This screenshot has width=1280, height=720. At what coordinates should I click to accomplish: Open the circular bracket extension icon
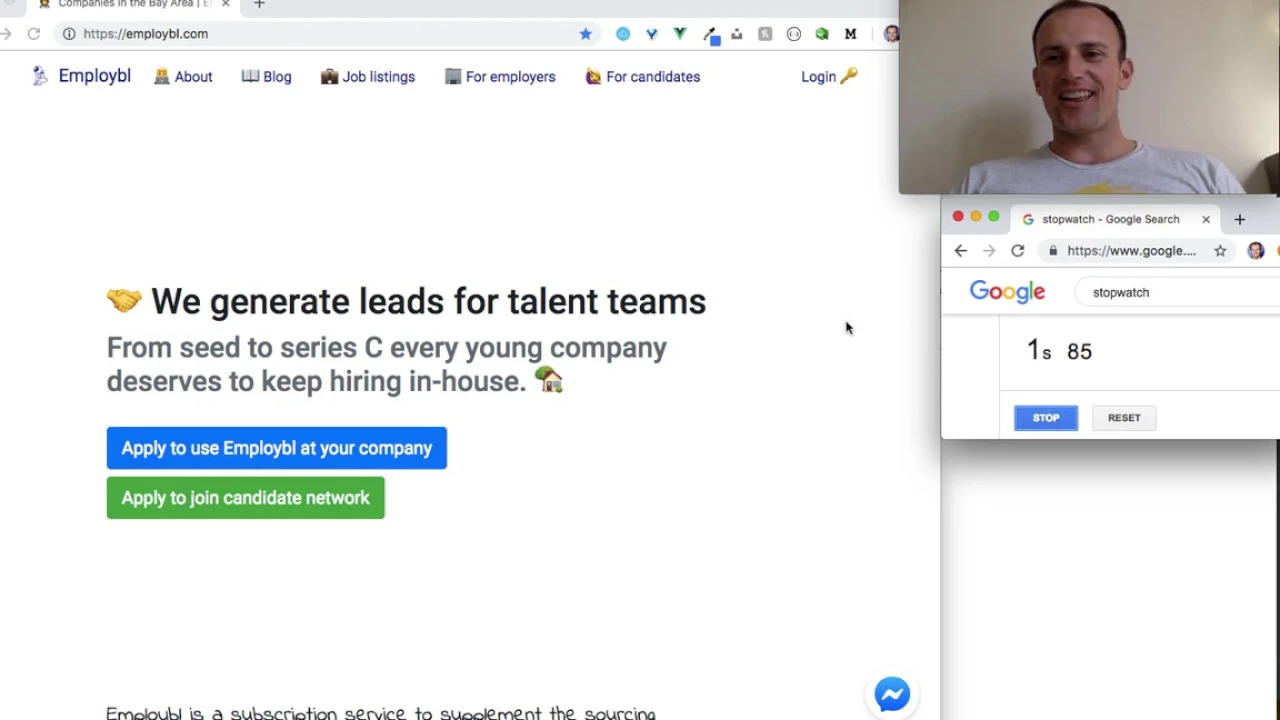point(794,34)
